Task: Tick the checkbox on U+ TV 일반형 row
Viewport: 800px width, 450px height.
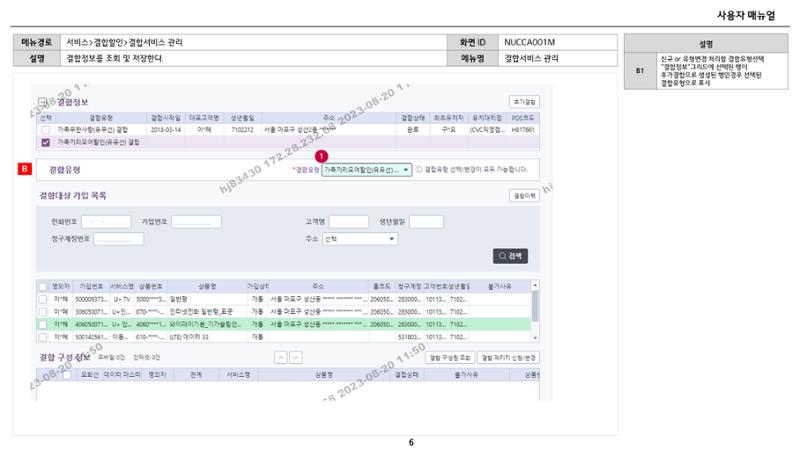Action: (43, 299)
